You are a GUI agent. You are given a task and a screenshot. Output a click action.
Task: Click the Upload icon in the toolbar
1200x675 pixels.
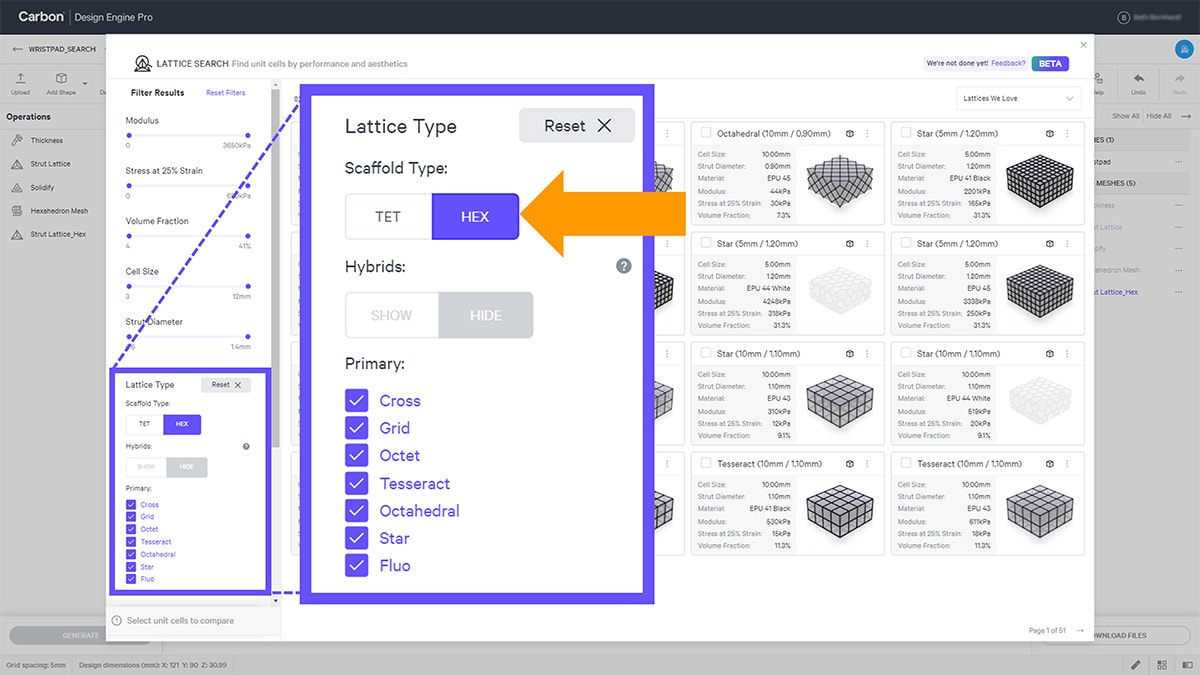20,79
